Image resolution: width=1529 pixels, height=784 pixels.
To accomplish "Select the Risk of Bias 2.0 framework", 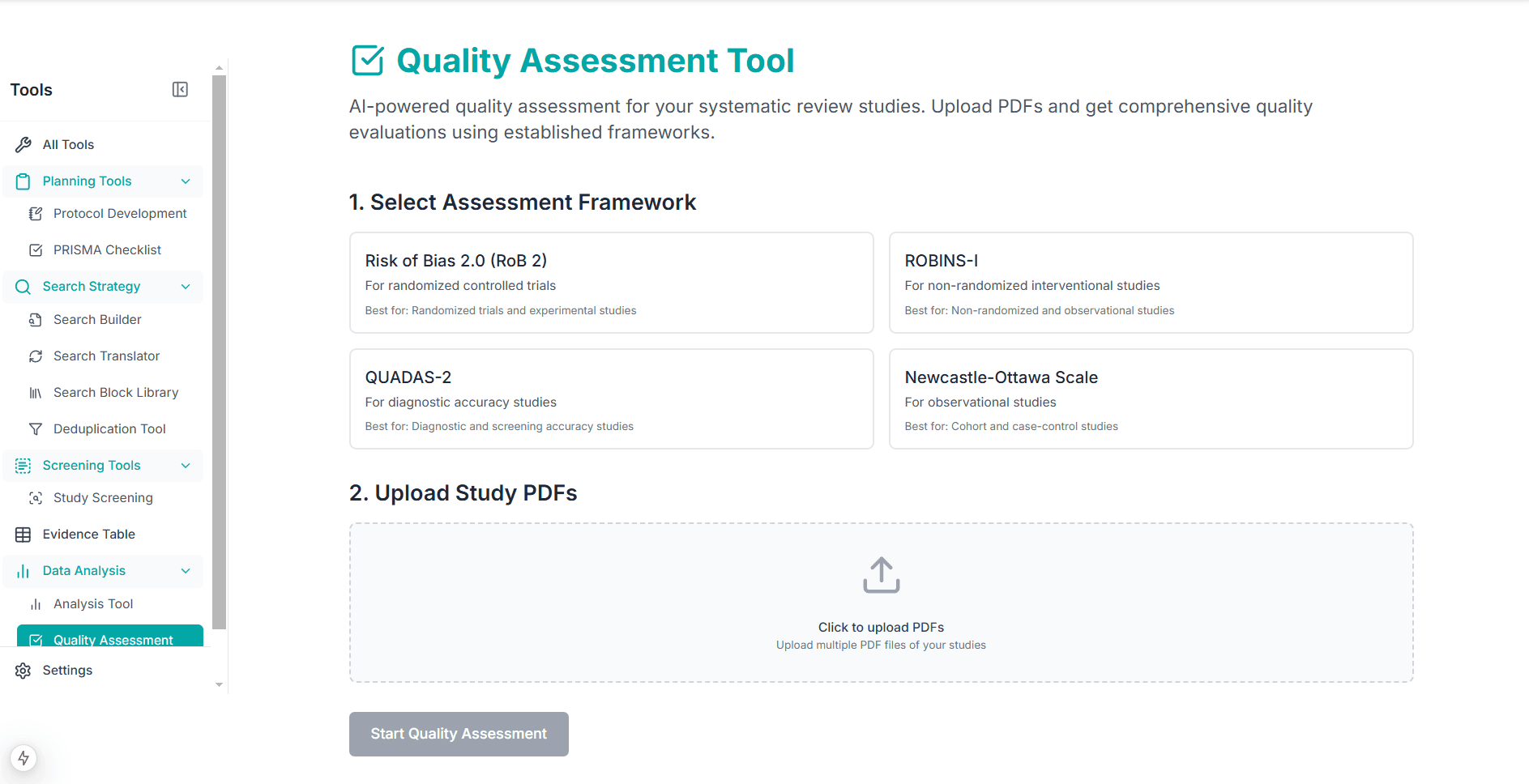I will 611,283.
